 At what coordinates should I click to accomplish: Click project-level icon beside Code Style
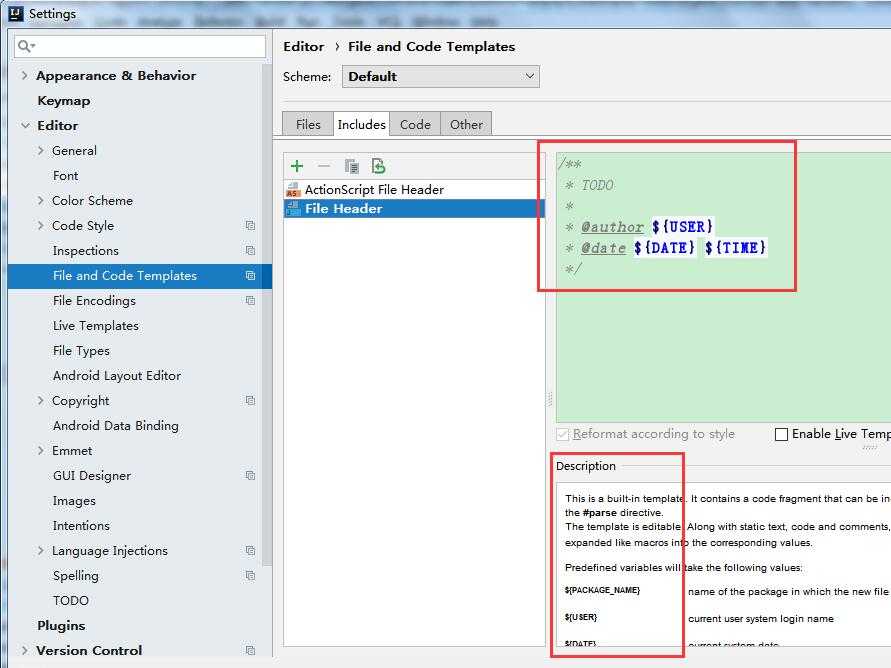[x=250, y=226]
